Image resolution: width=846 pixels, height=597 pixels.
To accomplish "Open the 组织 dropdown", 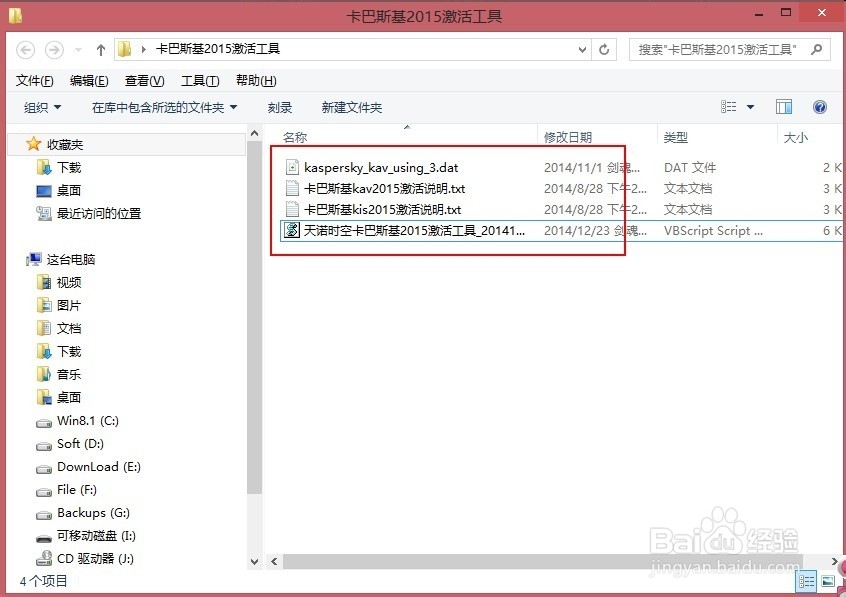I will tap(43, 107).
